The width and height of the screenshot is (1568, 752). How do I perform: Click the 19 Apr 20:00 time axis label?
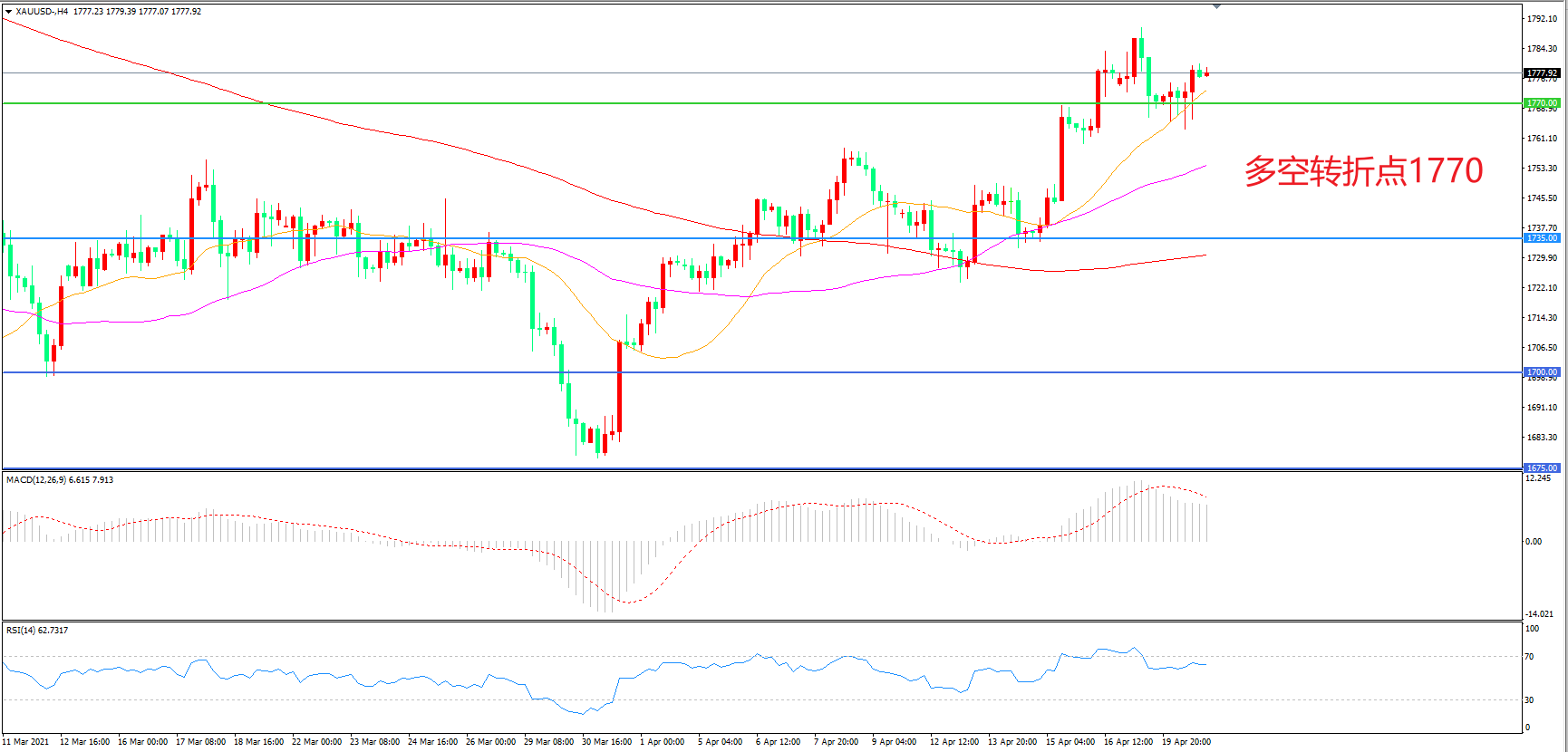(1186, 742)
